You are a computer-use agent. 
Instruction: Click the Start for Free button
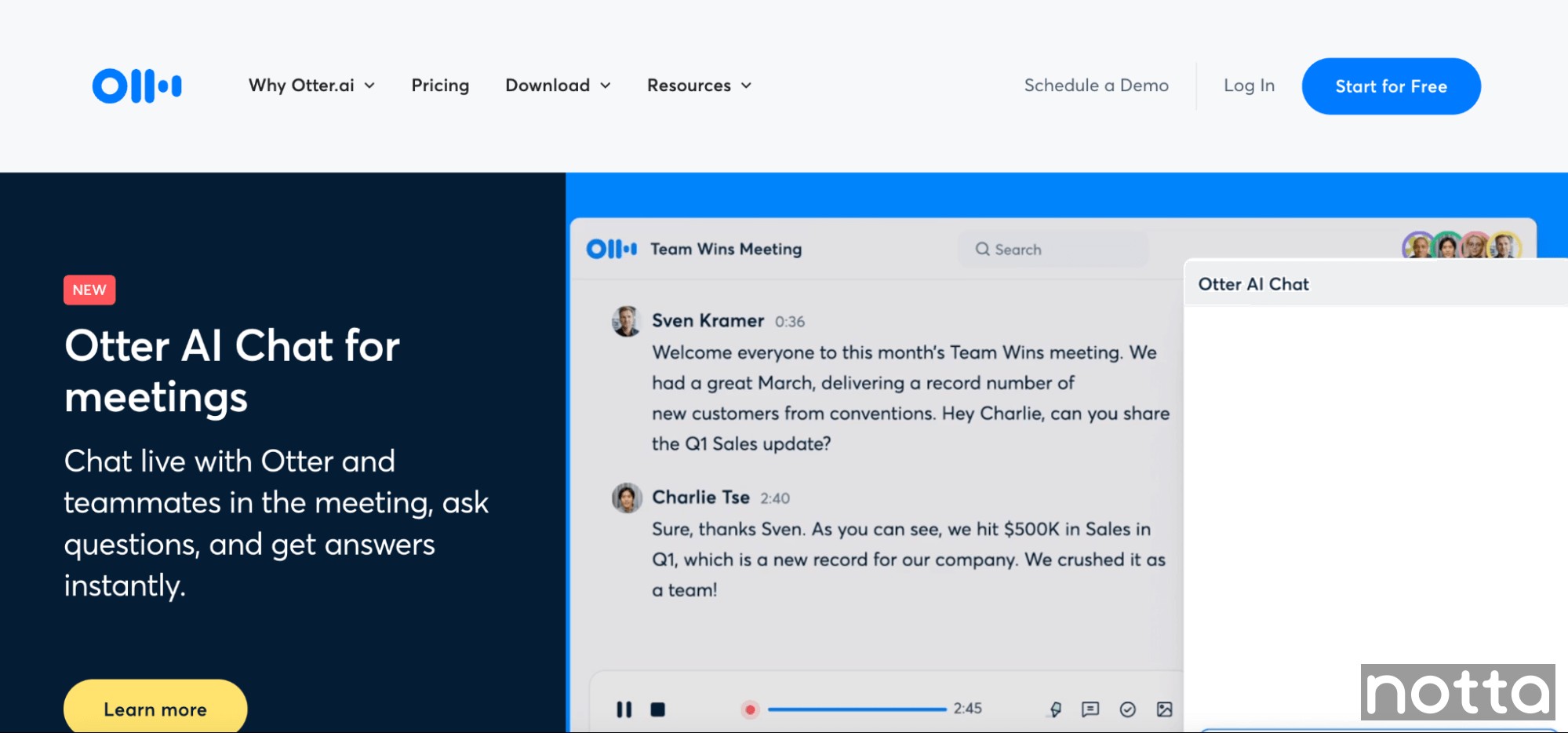[1391, 86]
